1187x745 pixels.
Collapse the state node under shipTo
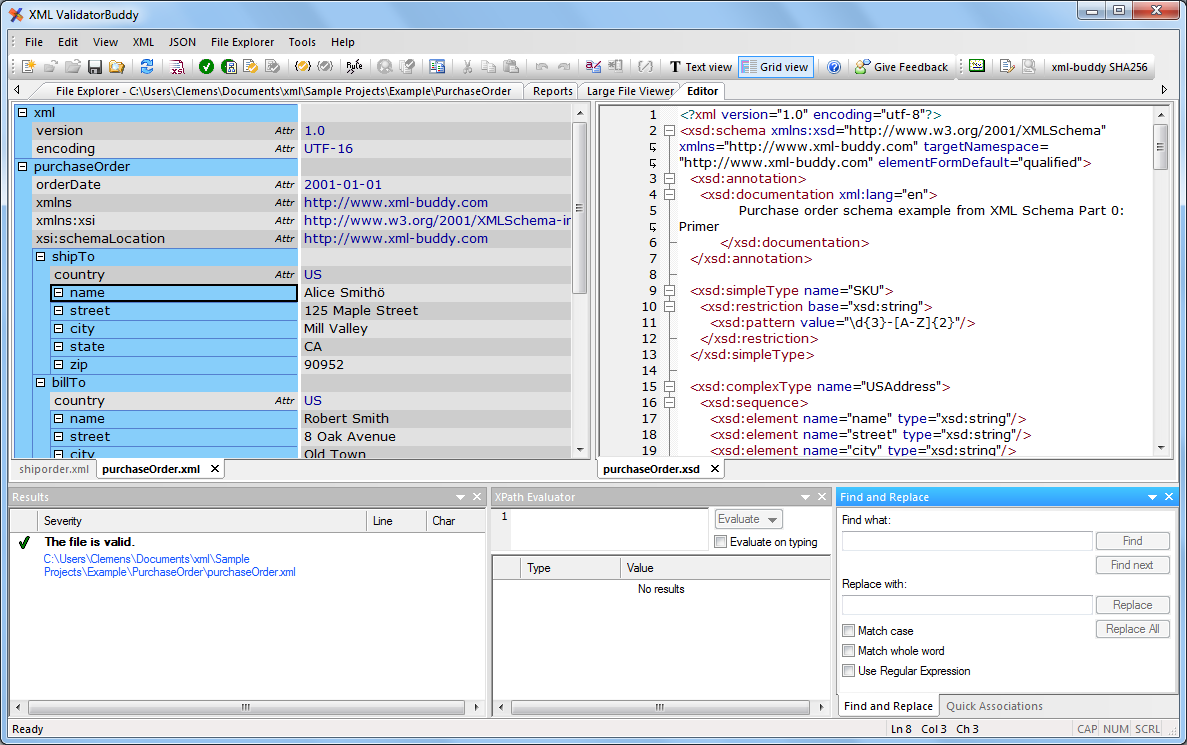click(x=58, y=347)
